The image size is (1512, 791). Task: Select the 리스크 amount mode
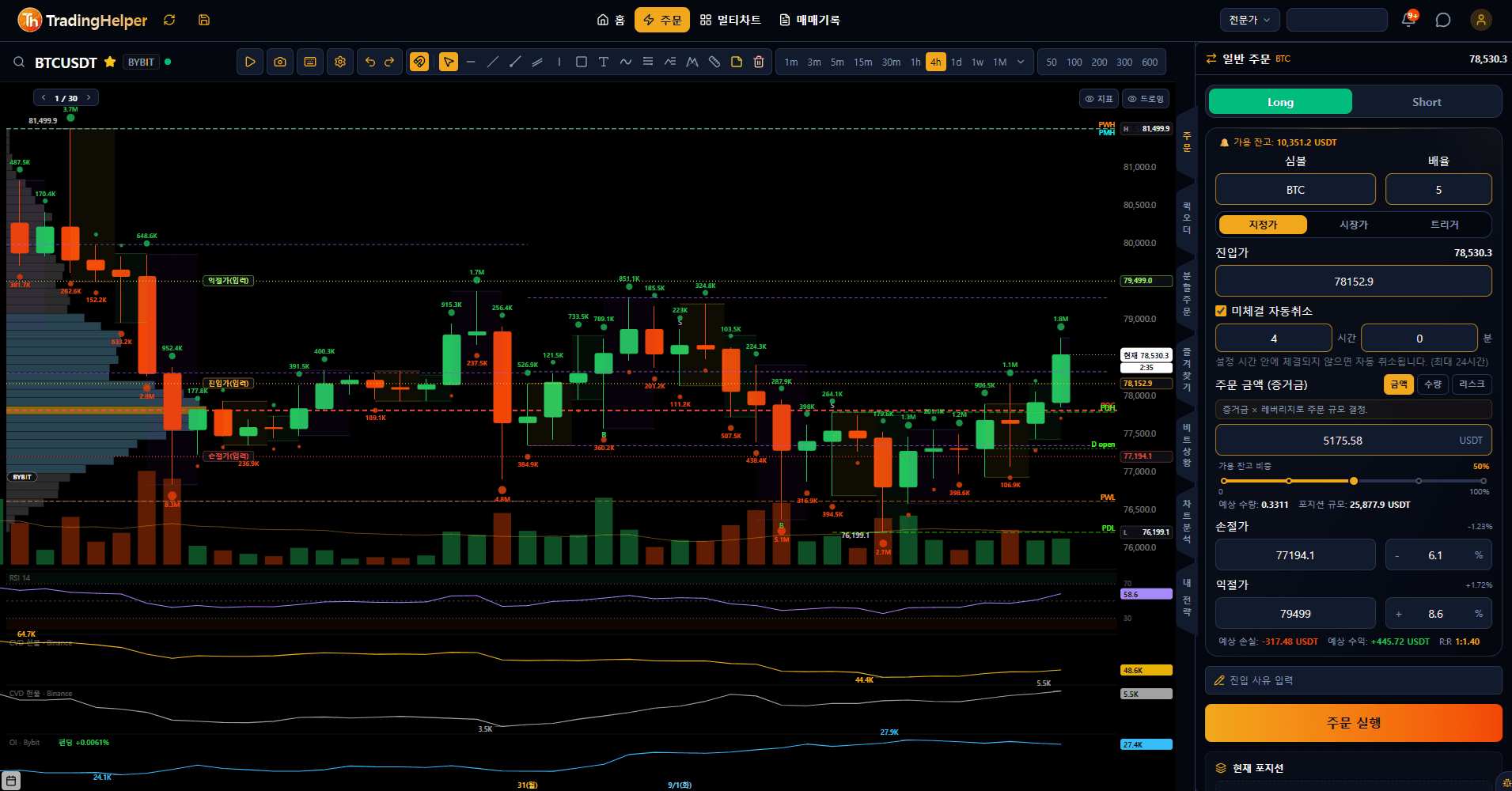click(1472, 384)
